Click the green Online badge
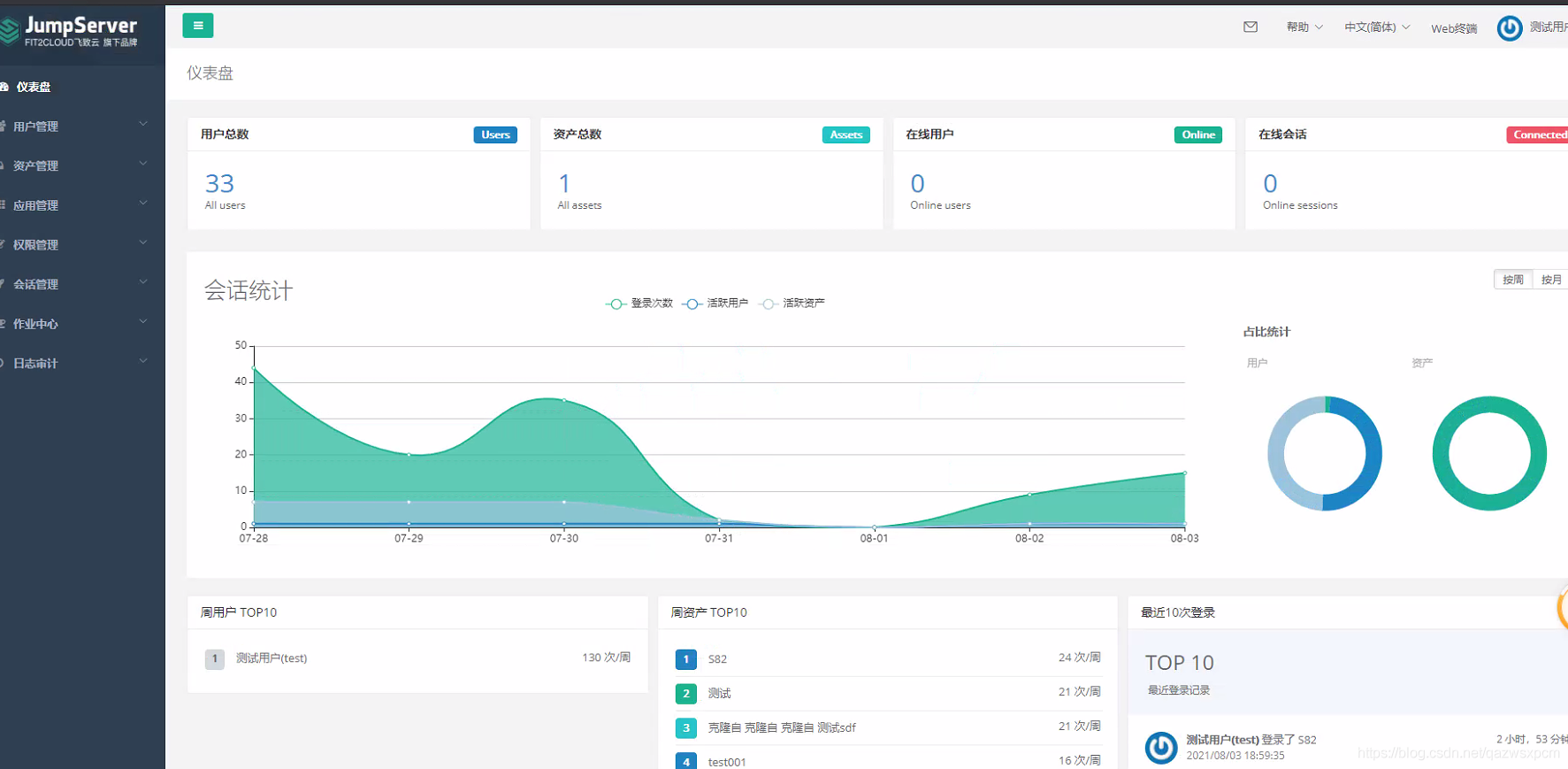 click(1198, 135)
